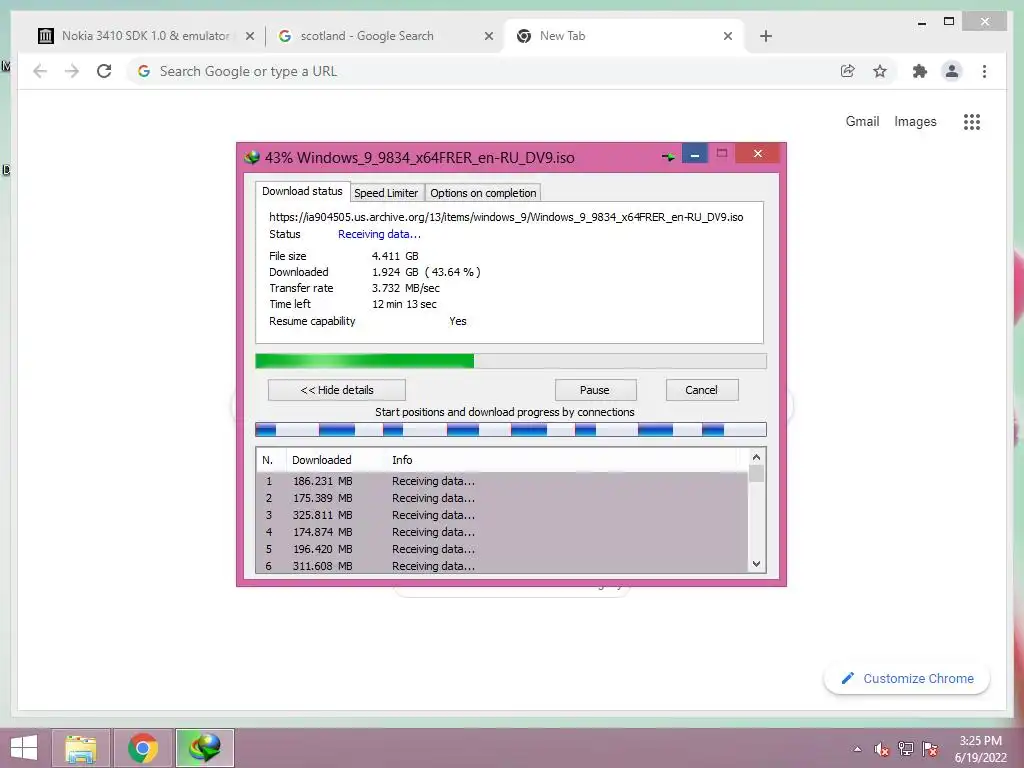The width and height of the screenshot is (1024, 768).
Task: Close the scotland Google Search tab
Action: (488, 36)
